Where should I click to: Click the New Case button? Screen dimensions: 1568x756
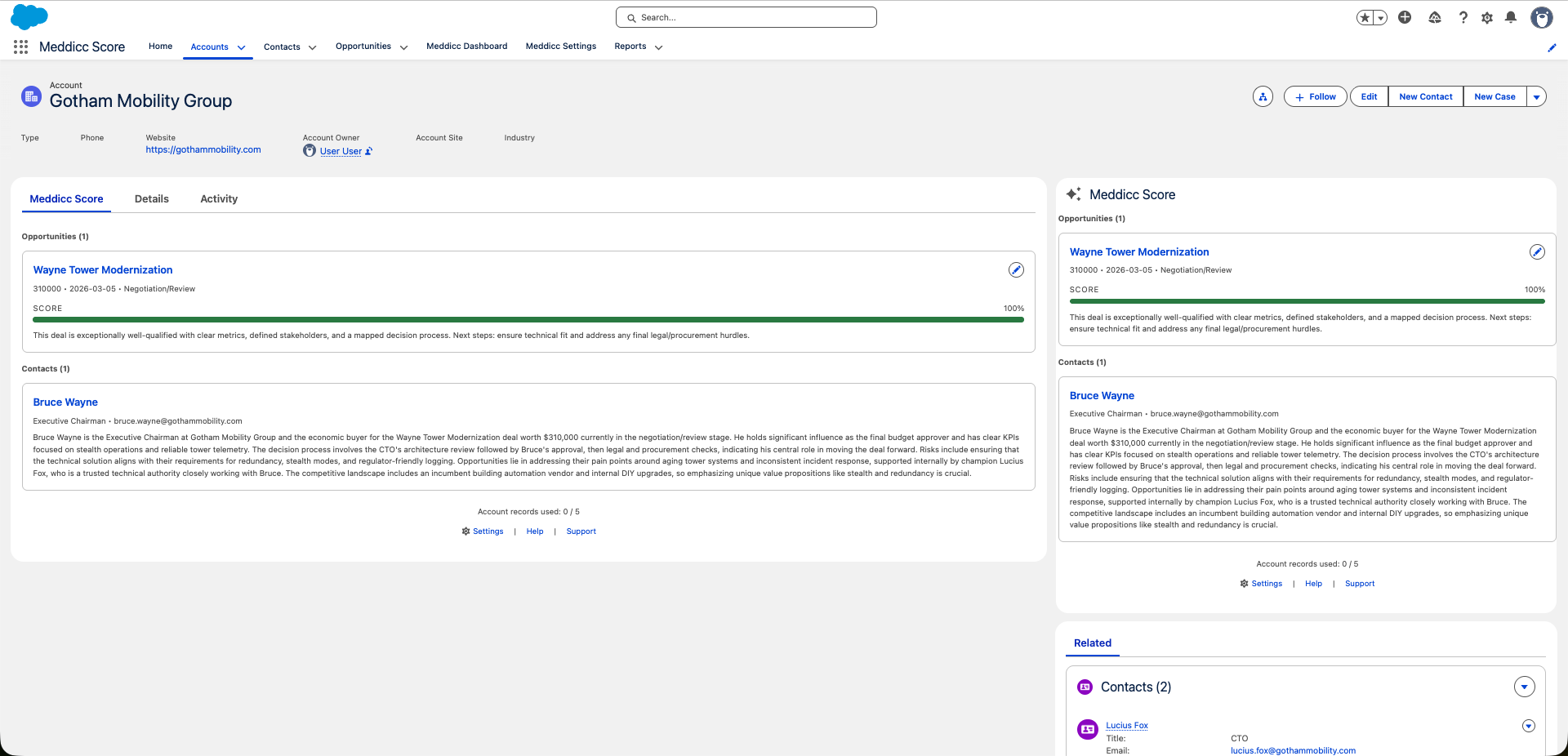(1494, 97)
